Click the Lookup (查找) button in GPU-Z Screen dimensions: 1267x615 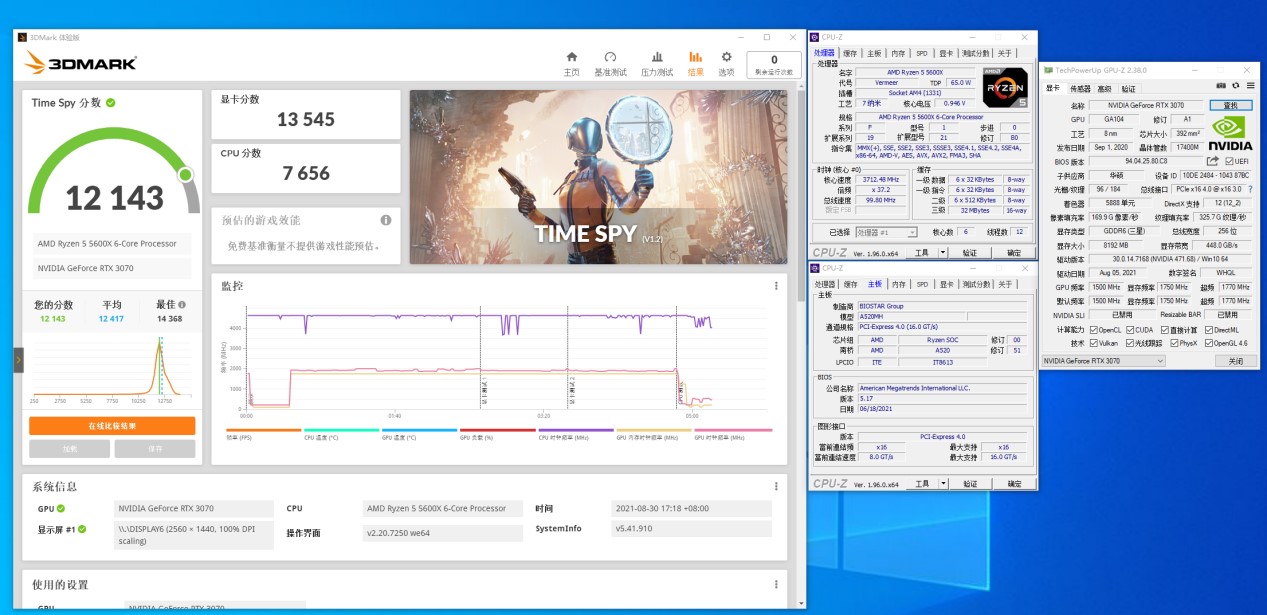coord(1230,105)
